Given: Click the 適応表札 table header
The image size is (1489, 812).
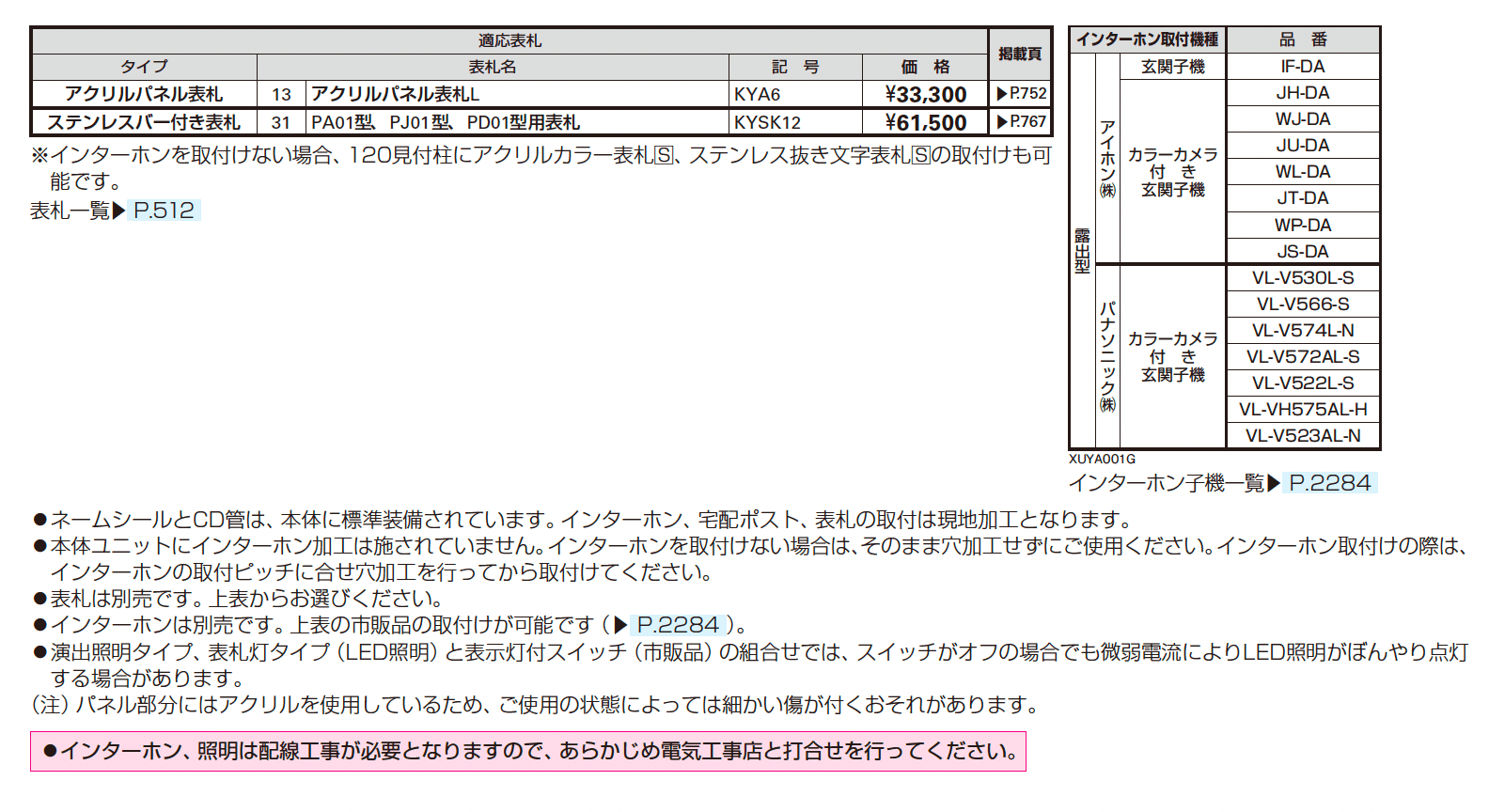Looking at the screenshot, I should click(509, 40).
